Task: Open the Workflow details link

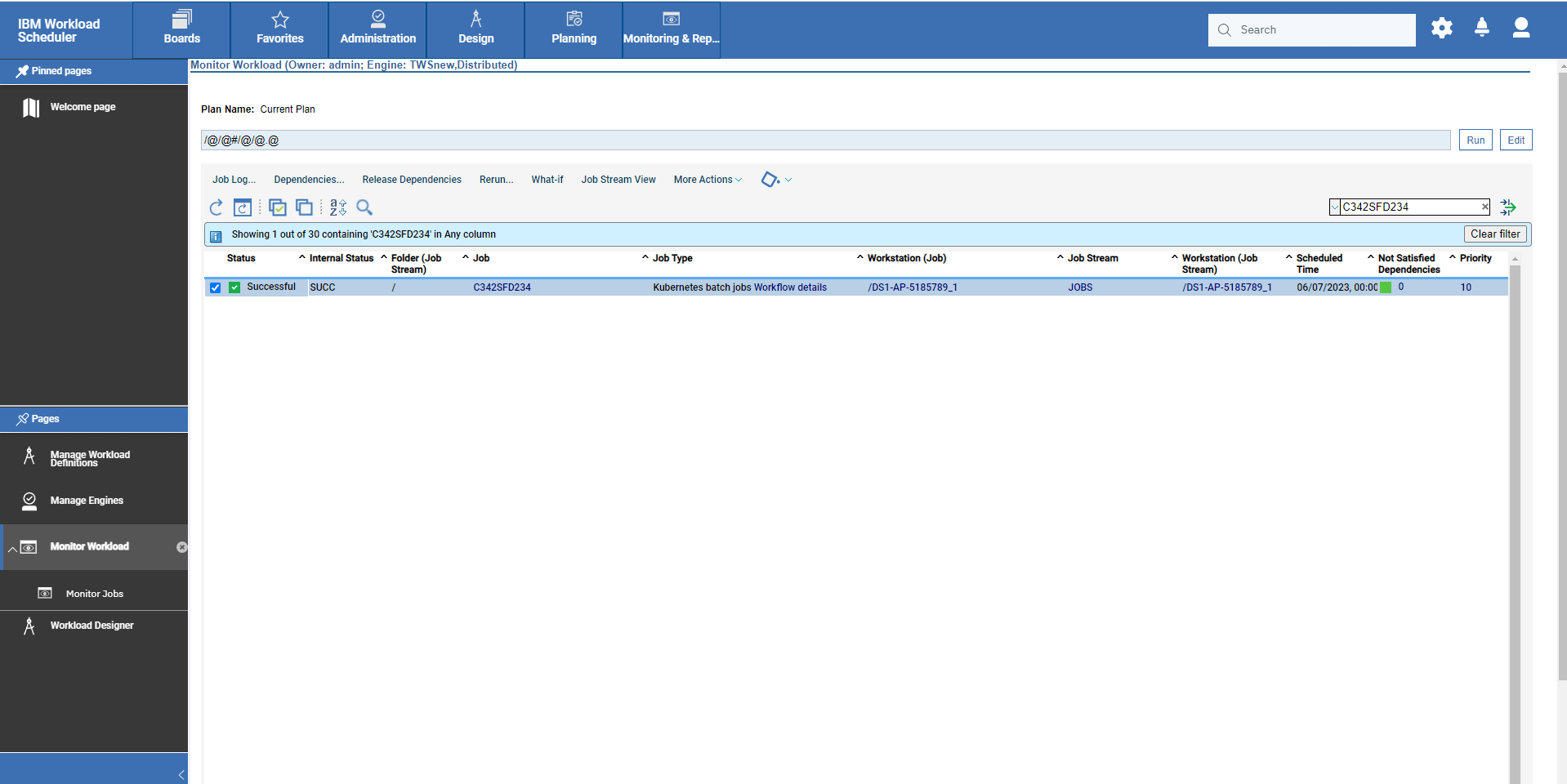Action: pyautogui.click(x=789, y=287)
